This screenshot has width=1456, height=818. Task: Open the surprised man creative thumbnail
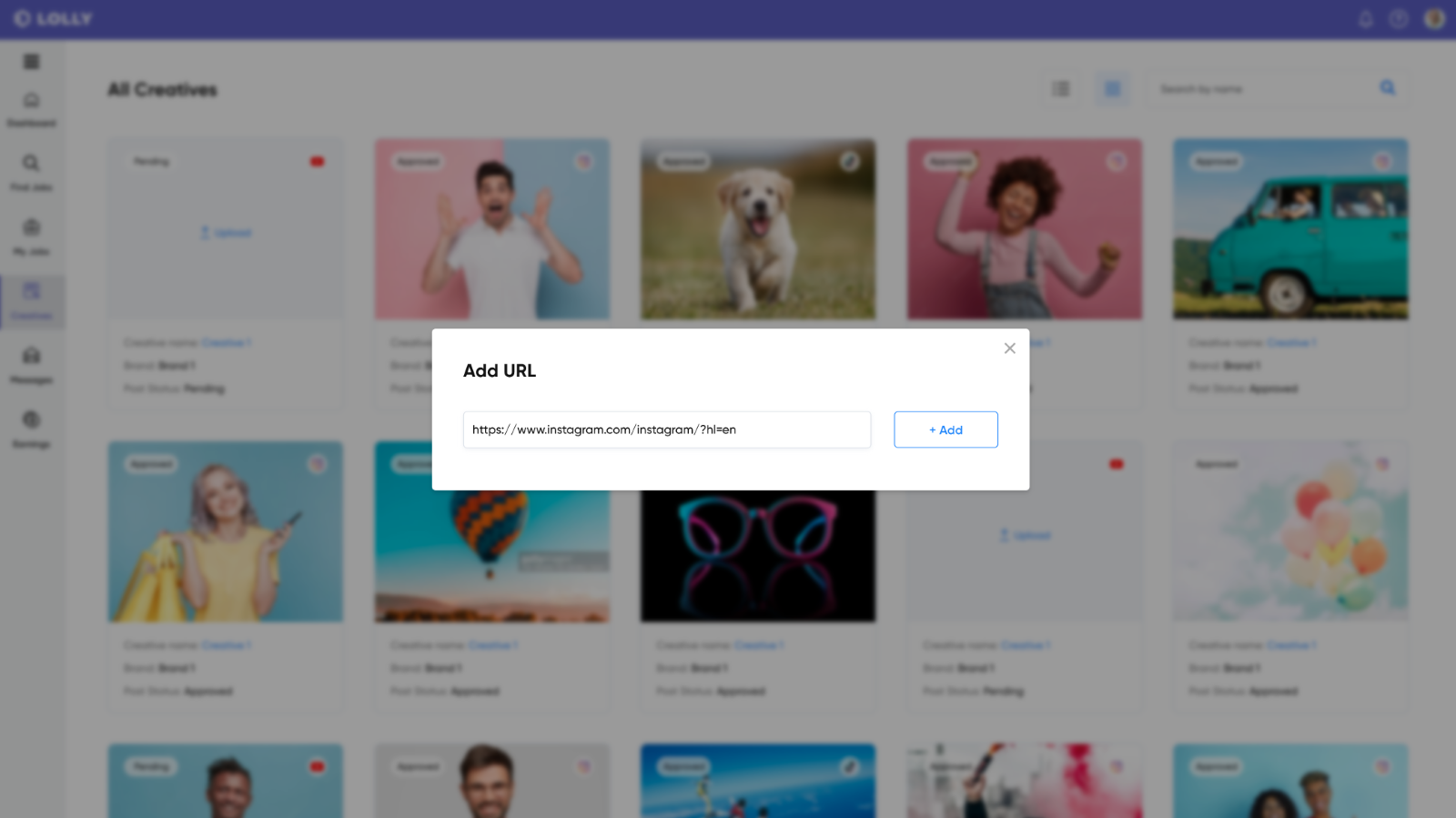pyautogui.click(x=492, y=228)
